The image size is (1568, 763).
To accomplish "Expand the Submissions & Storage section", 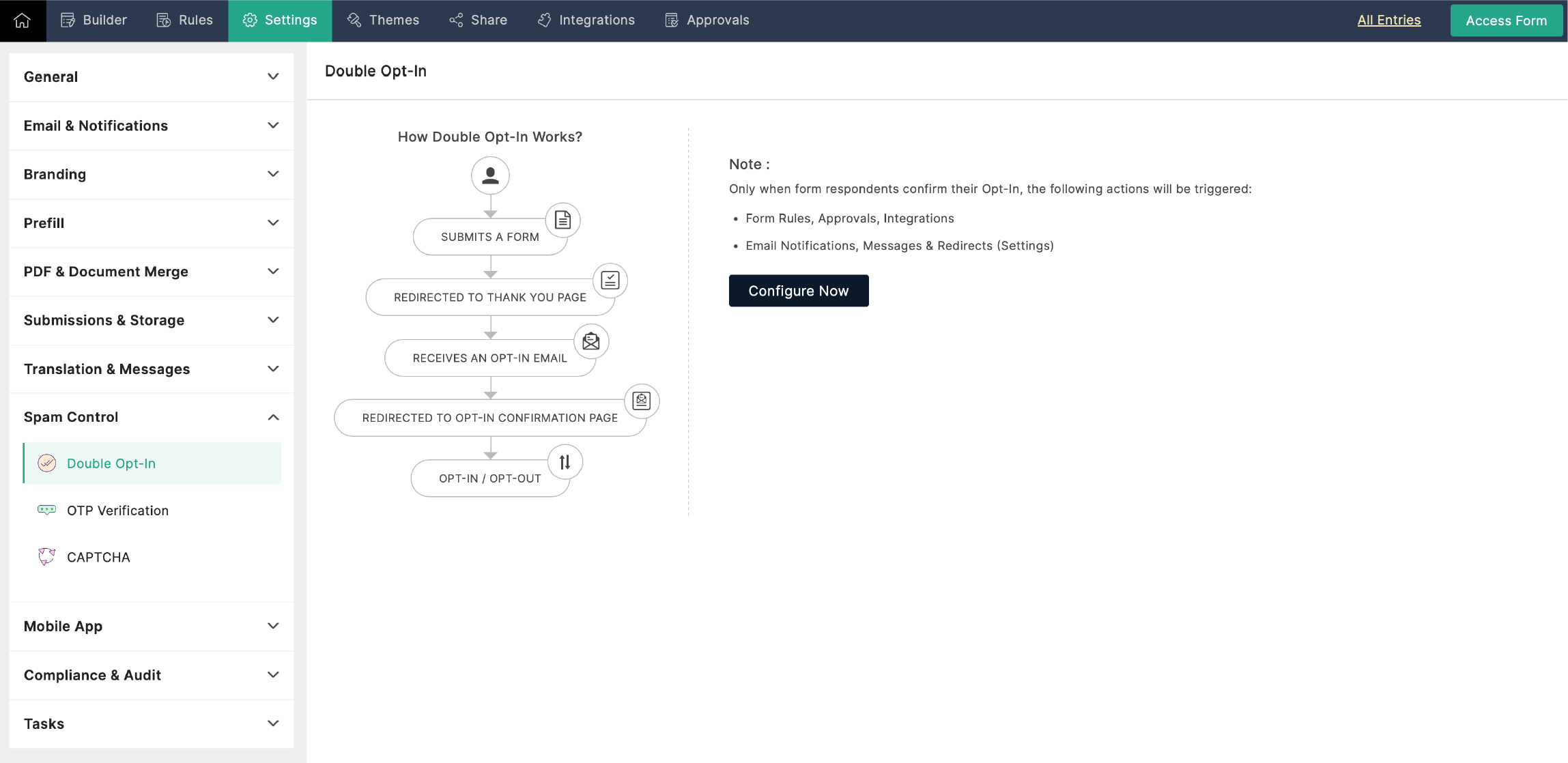I will [150, 319].
